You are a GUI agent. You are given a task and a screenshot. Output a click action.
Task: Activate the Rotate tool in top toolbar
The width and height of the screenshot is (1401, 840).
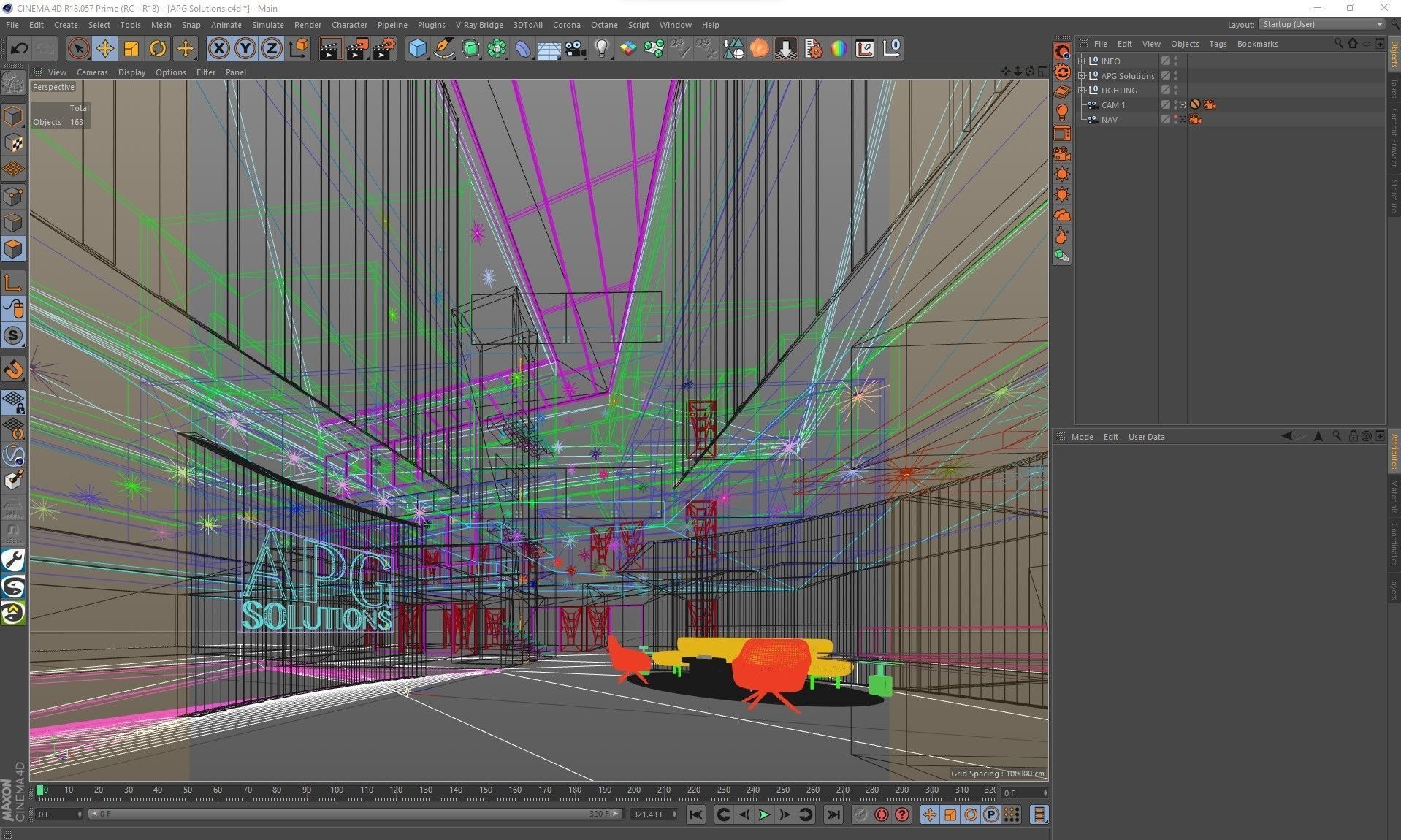point(158,48)
